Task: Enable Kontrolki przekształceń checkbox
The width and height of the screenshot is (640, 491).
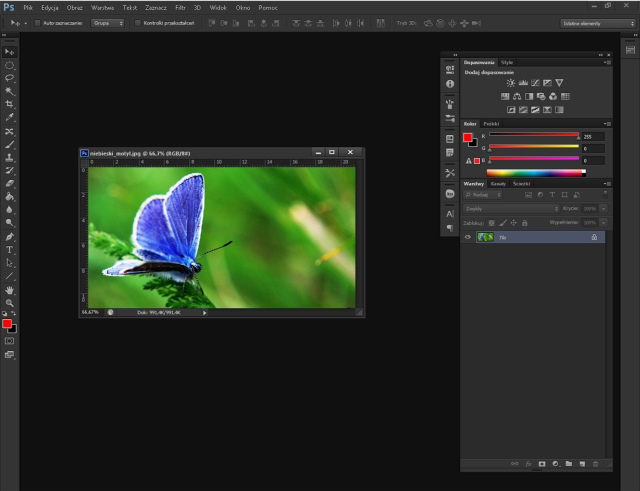Action: [138, 23]
